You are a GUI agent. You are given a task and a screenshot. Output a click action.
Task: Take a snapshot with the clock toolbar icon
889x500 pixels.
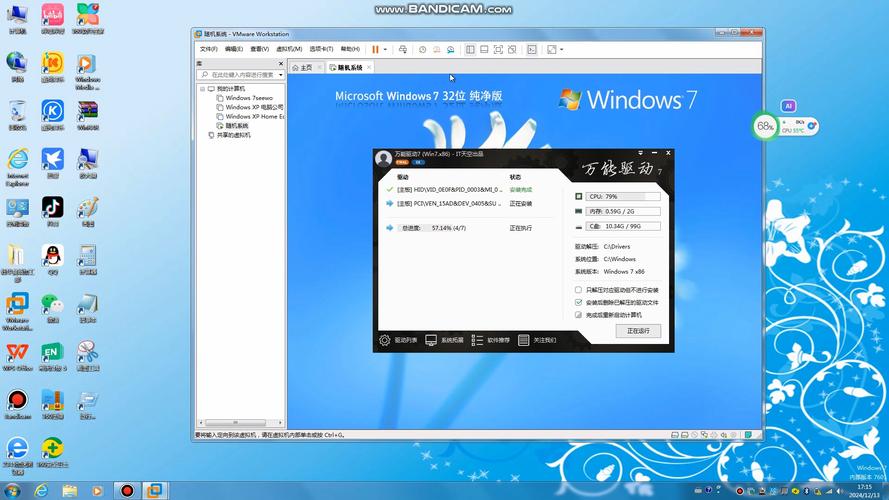pyautogui.click(x=422, y=50)
